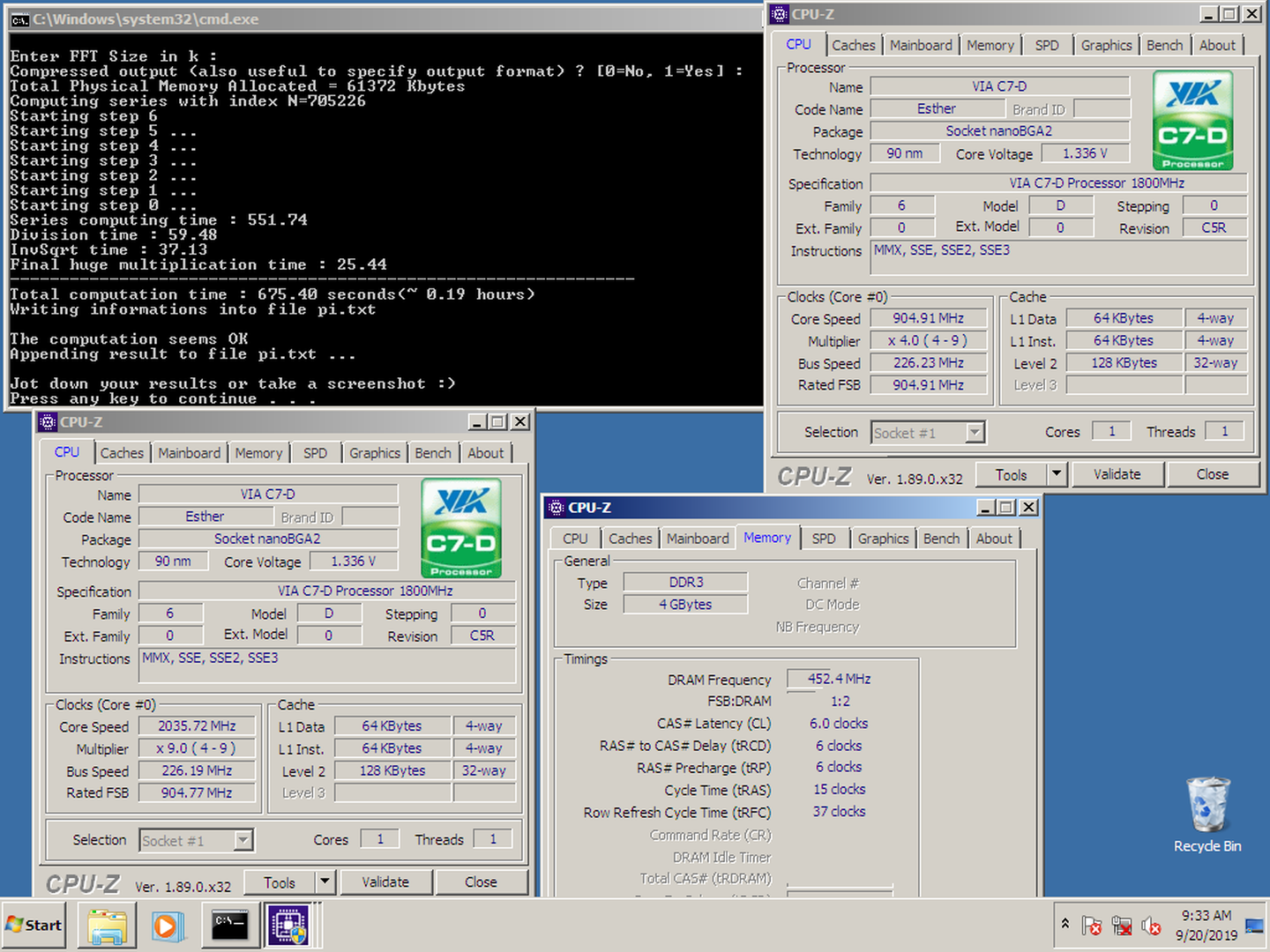The width and height of the screenshot is (1270, 952).
Task: Open Windows Explorer from the taskbar
Action: tap(108, 926)
